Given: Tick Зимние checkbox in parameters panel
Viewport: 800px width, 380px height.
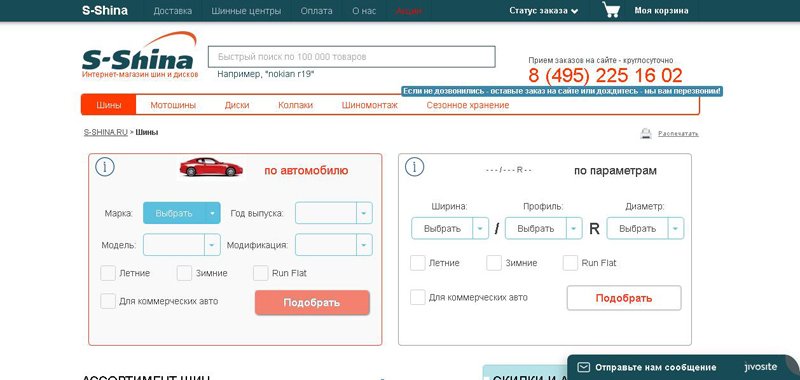Looking at the screenshot, I should (494, 263).
